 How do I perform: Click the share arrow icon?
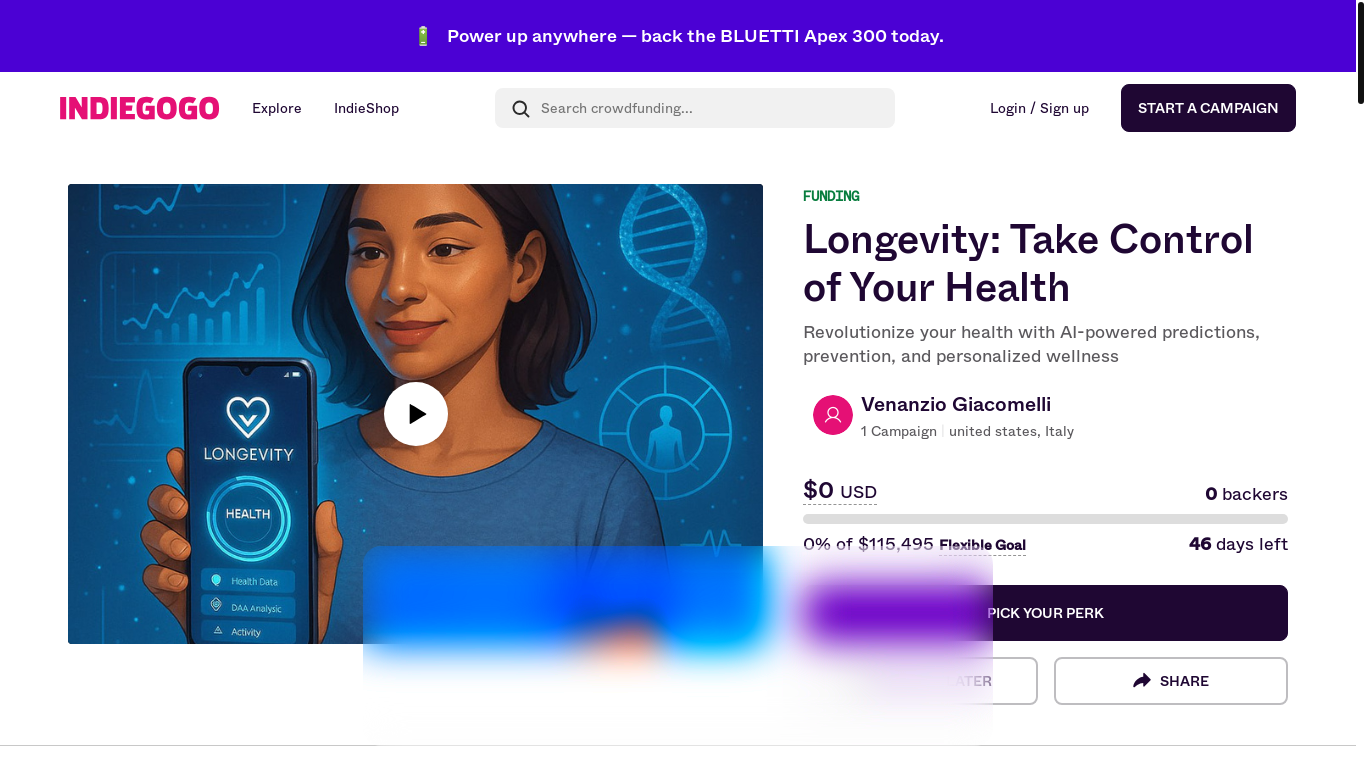pos(1142,681)
